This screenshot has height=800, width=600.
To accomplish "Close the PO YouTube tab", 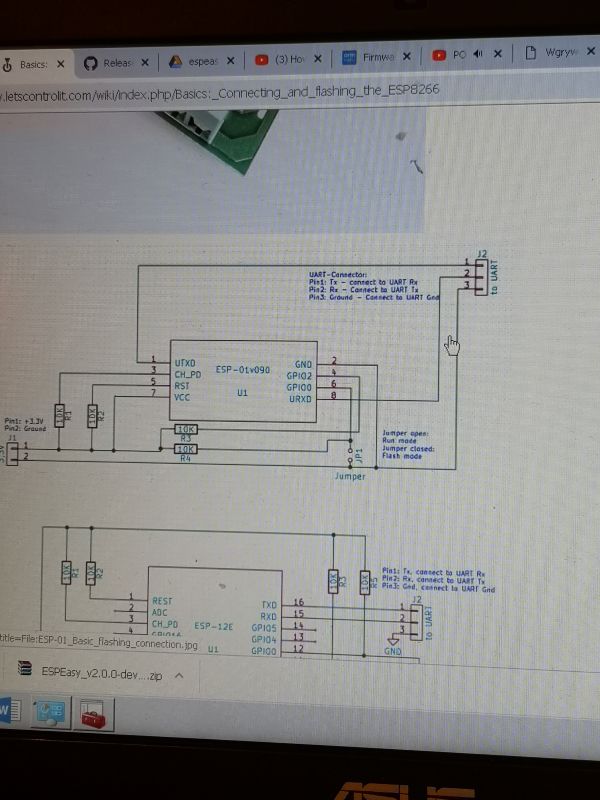I will pos(498,54).
